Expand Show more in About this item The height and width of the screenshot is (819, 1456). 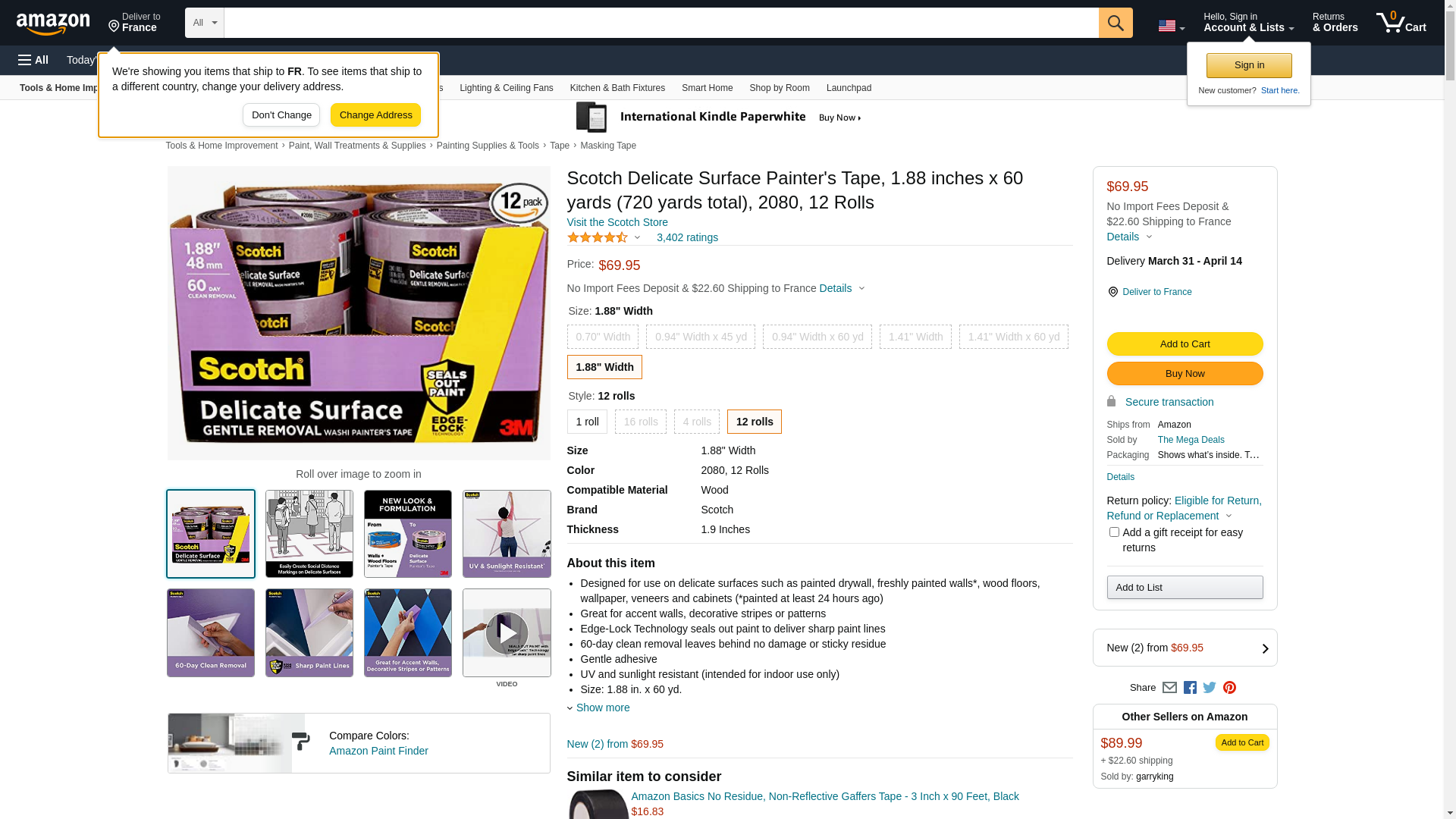(602, 708)
